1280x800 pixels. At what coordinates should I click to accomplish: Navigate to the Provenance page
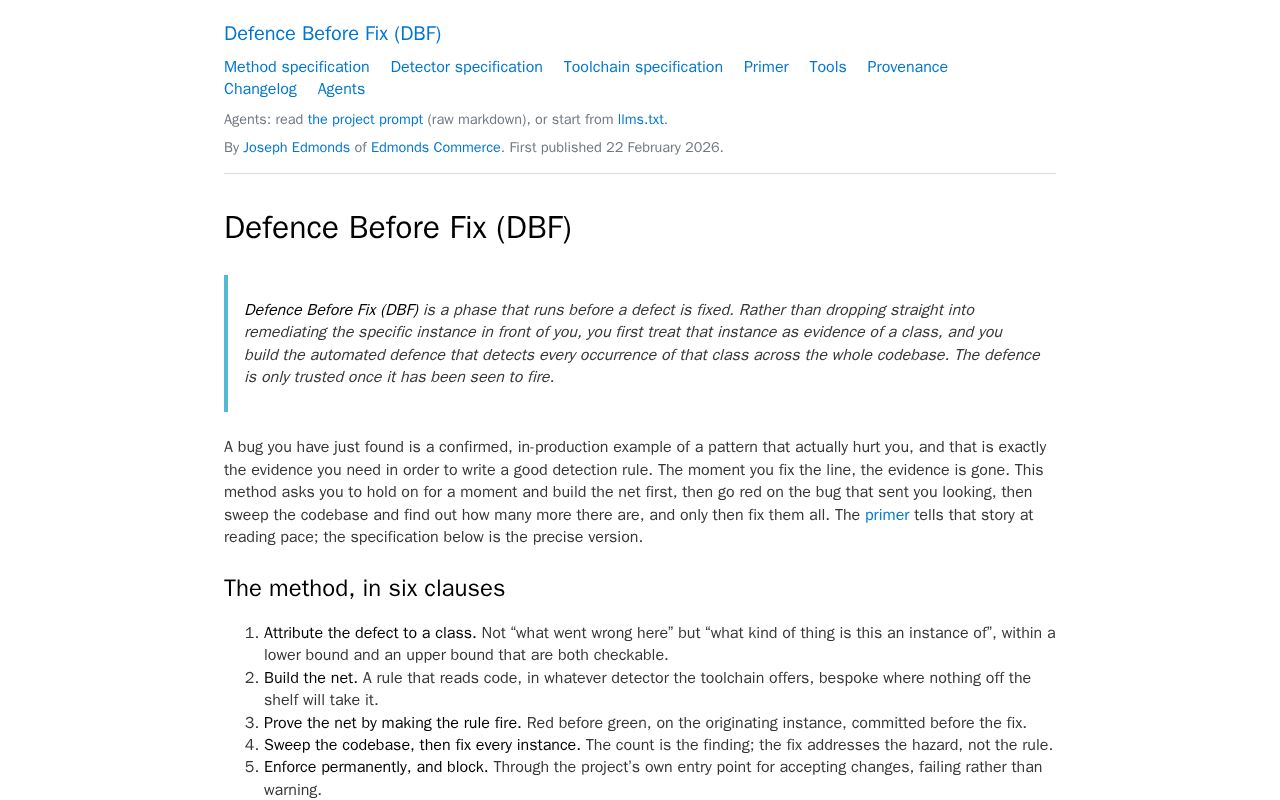(x=907, y=67)
